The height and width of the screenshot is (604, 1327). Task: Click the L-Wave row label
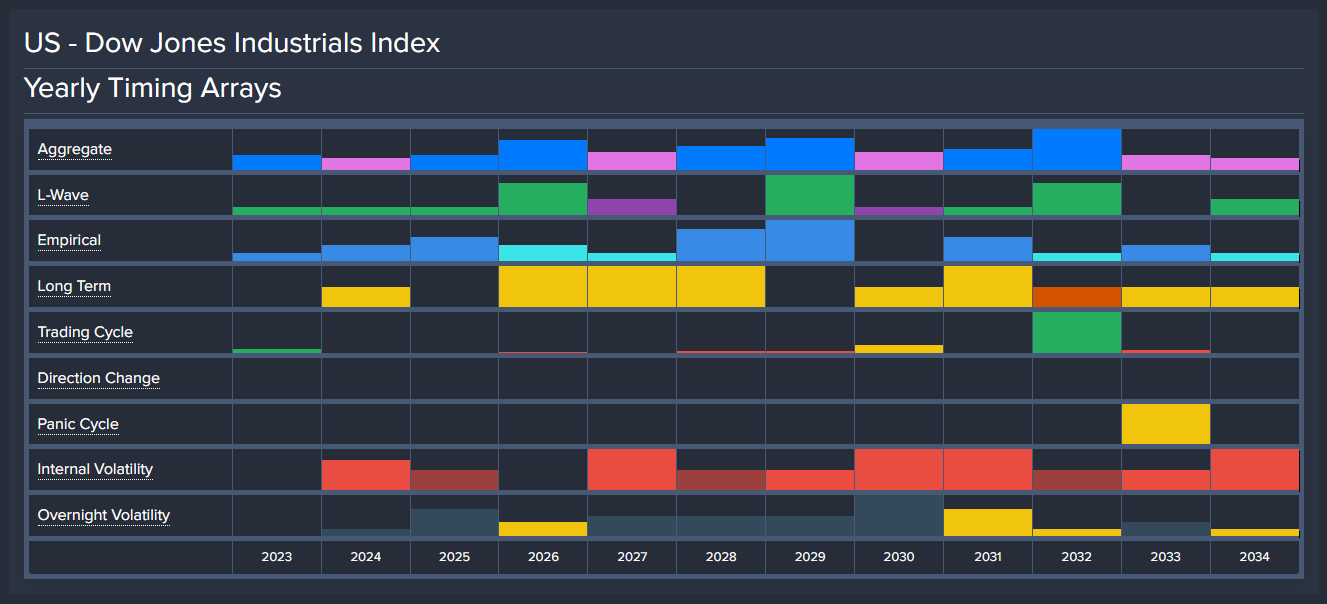(x=63, y=195)
